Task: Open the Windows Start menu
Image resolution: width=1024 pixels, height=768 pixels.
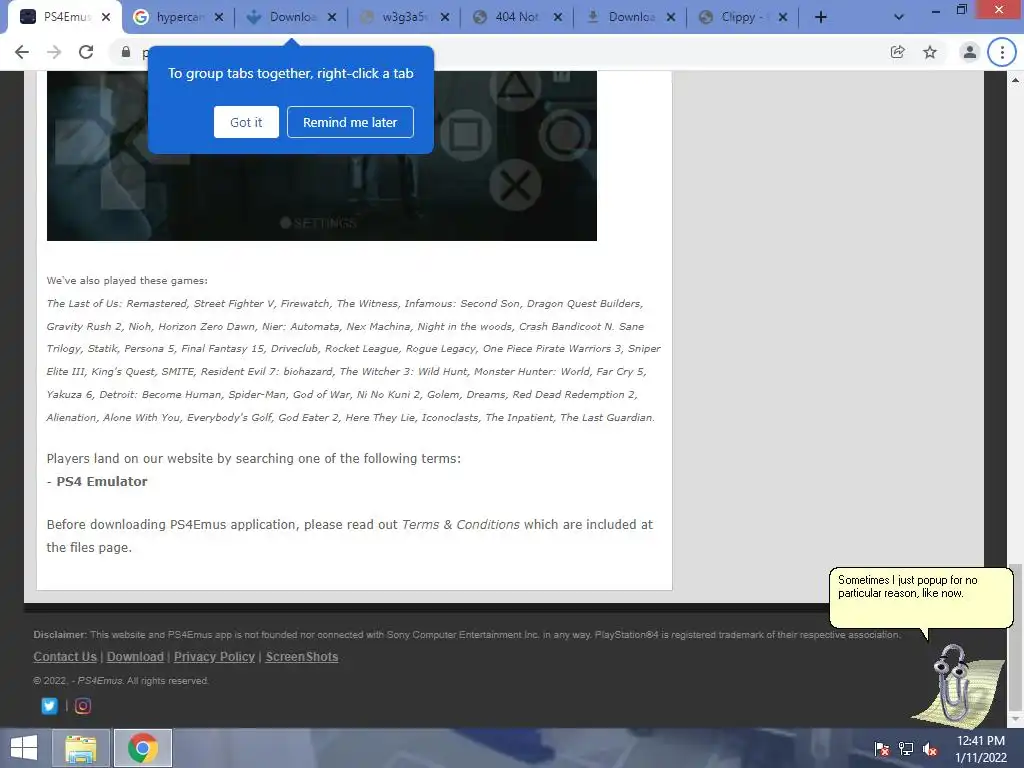Action: (24, 748)
